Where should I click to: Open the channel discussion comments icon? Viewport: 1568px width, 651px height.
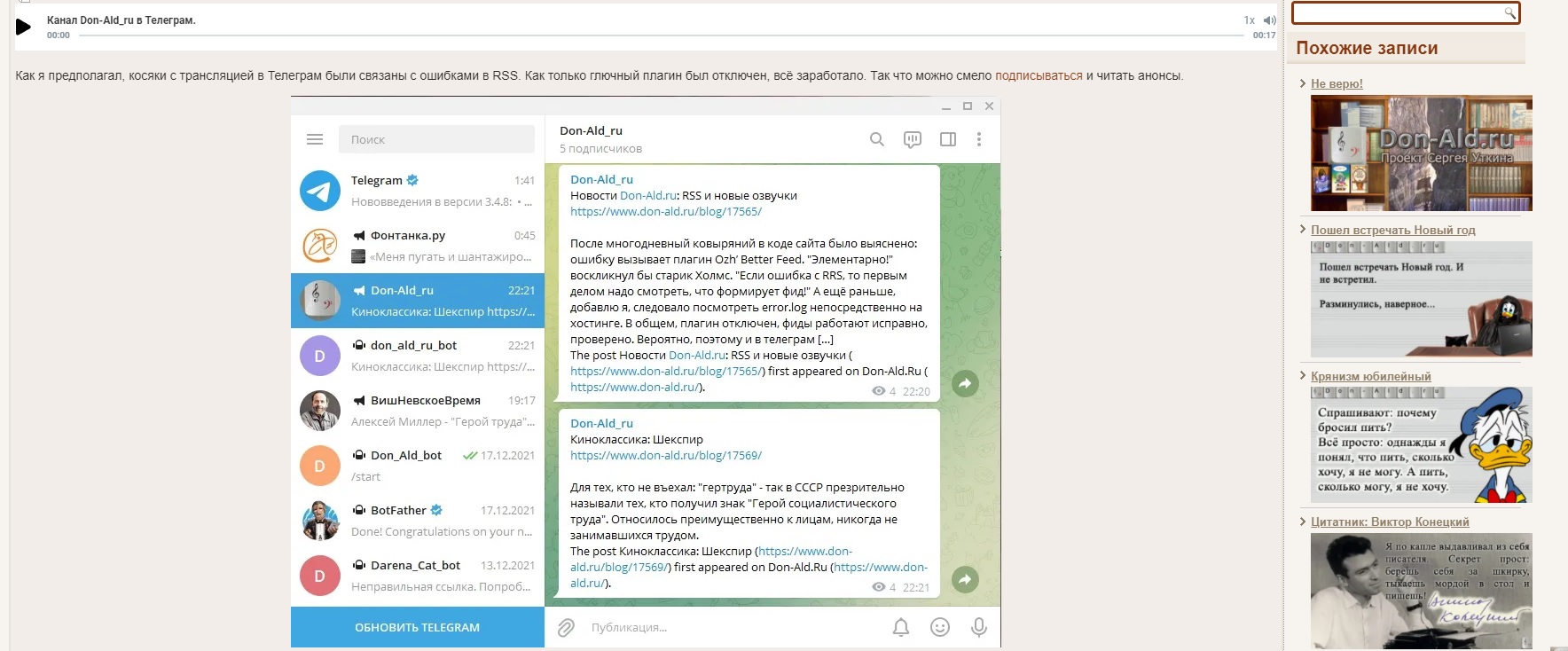(913, 139)
